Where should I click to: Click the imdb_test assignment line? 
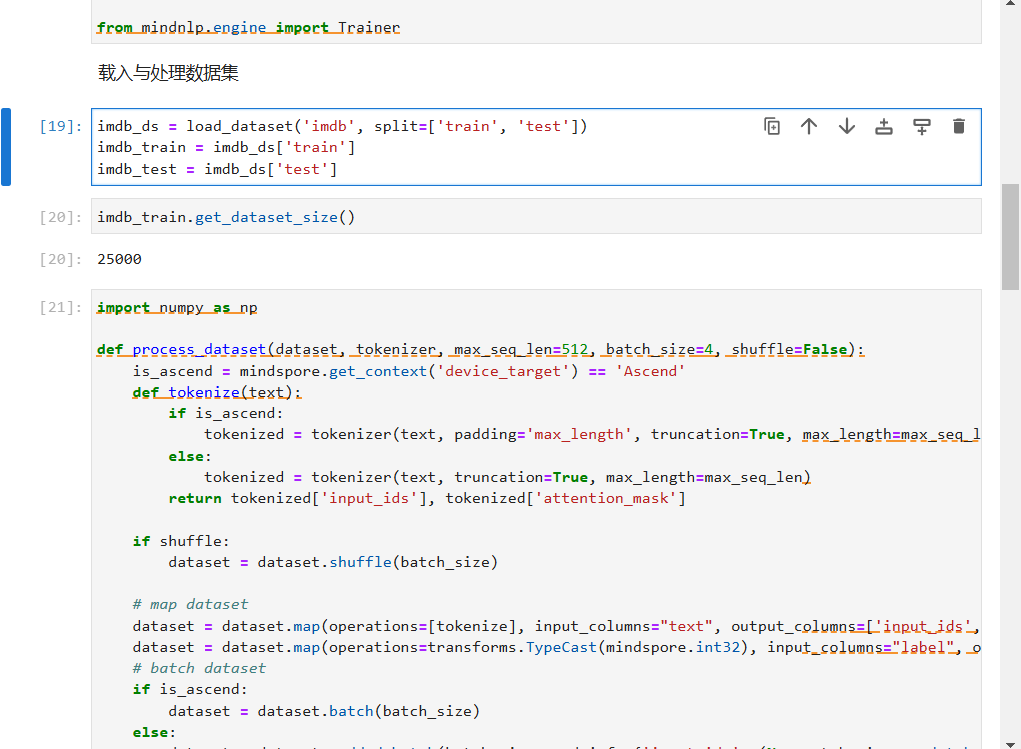217,169
